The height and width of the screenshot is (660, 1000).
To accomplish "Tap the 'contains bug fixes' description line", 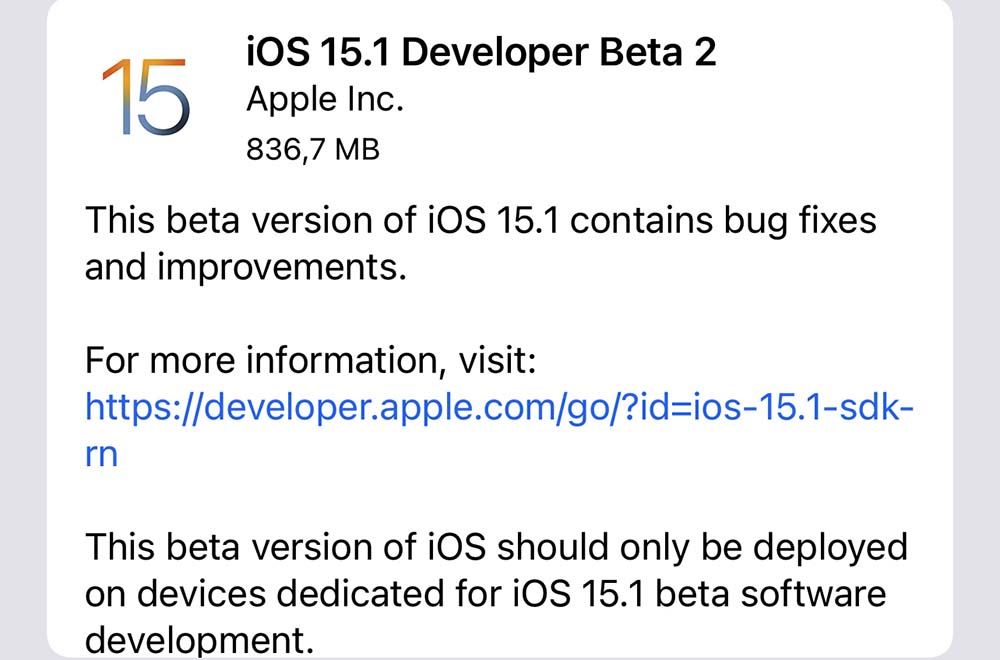I will click(723, 221).
